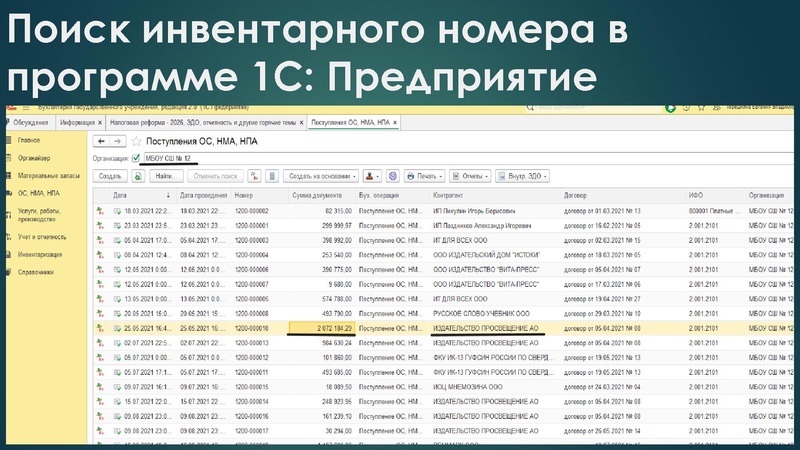800x450 pixels.
Task: Click the sort arrow in Дата column
Action: click(168, 195)
